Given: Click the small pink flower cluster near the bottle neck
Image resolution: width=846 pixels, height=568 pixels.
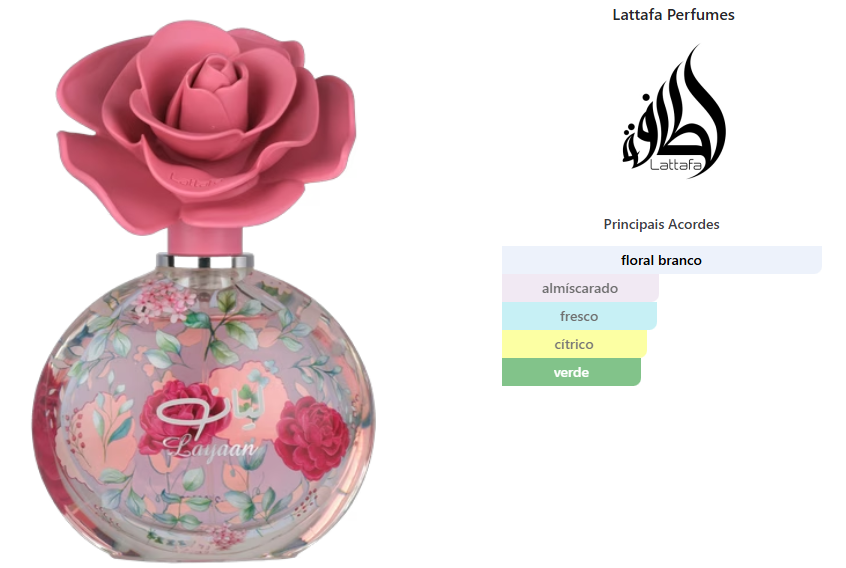Looking at the screenshot, I should 165,301.
